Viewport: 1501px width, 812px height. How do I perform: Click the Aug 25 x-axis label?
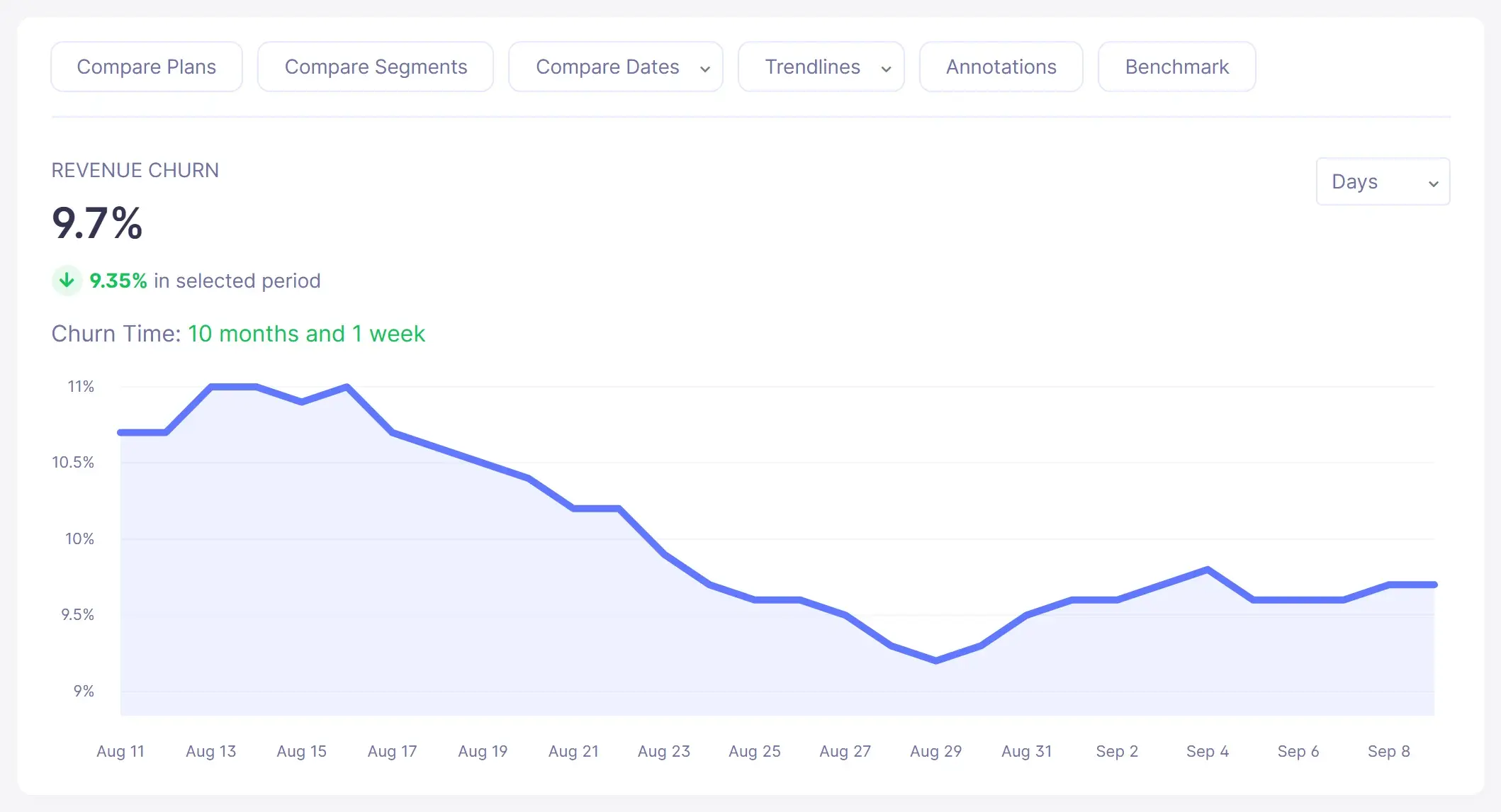click(755, 751)
